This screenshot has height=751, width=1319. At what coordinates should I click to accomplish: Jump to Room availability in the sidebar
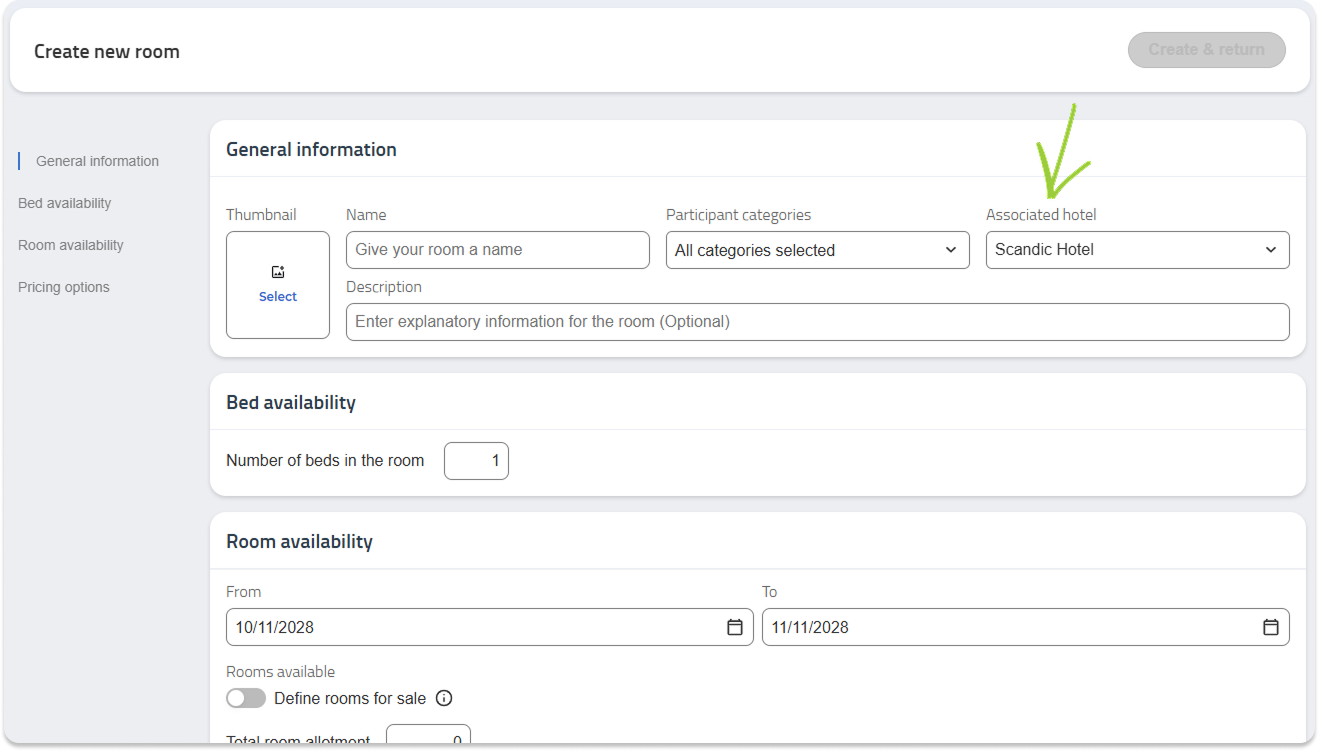pos(71,245)
